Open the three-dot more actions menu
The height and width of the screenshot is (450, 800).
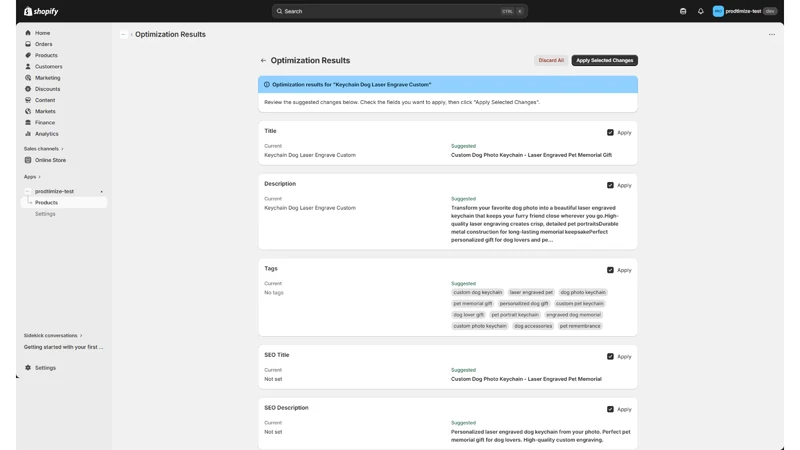pyautogui.click(x=771, y=34)
